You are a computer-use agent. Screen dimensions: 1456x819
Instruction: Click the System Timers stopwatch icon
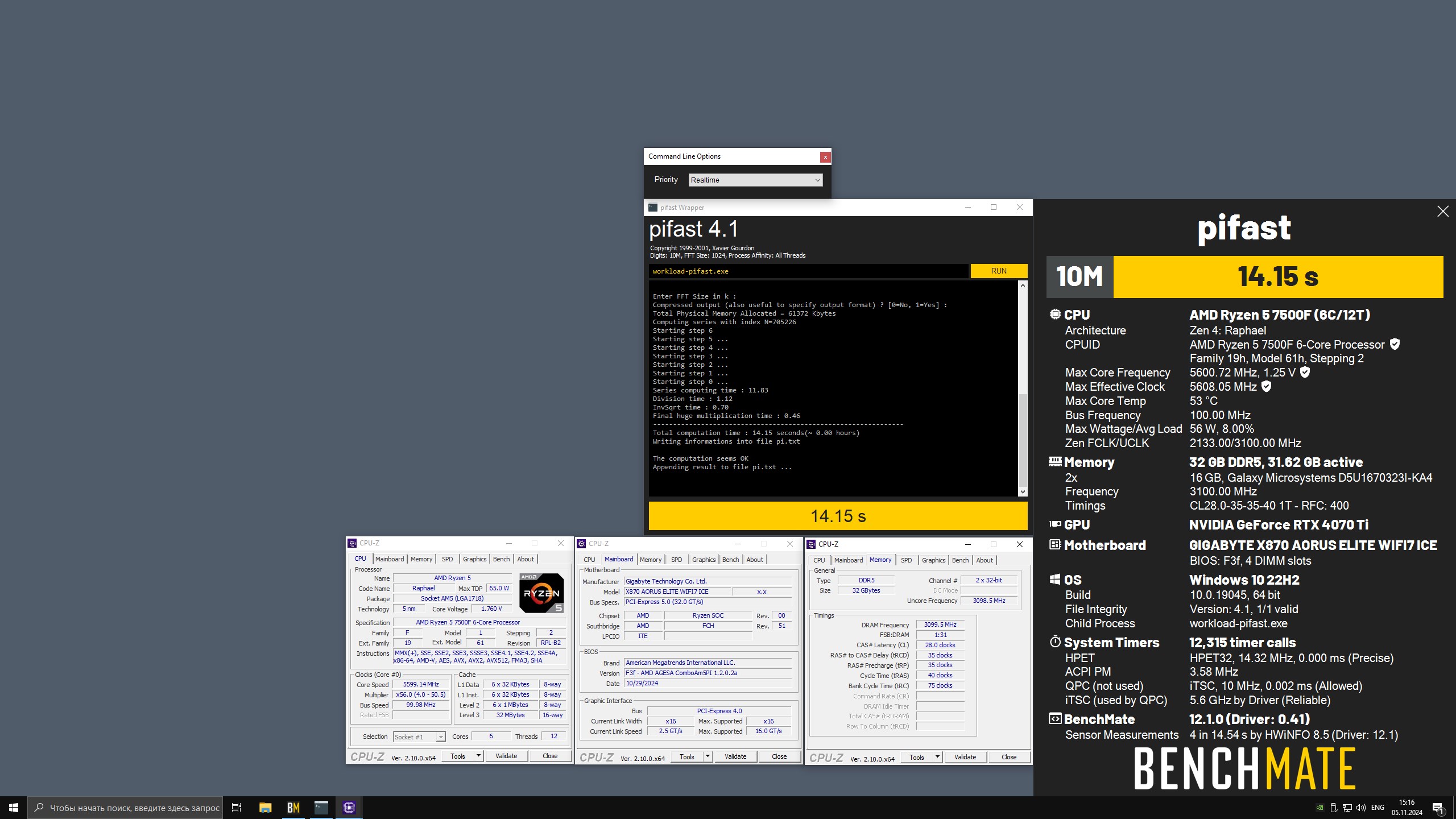click(x=1055, y=642)
